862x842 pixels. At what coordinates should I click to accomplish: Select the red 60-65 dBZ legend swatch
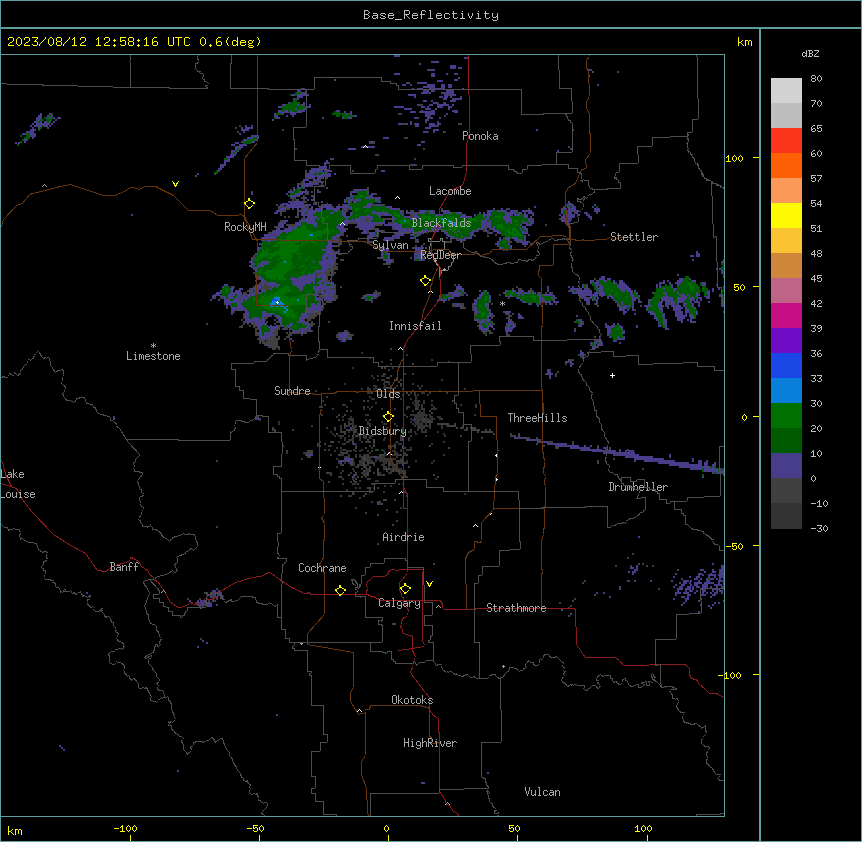(786, 141)
